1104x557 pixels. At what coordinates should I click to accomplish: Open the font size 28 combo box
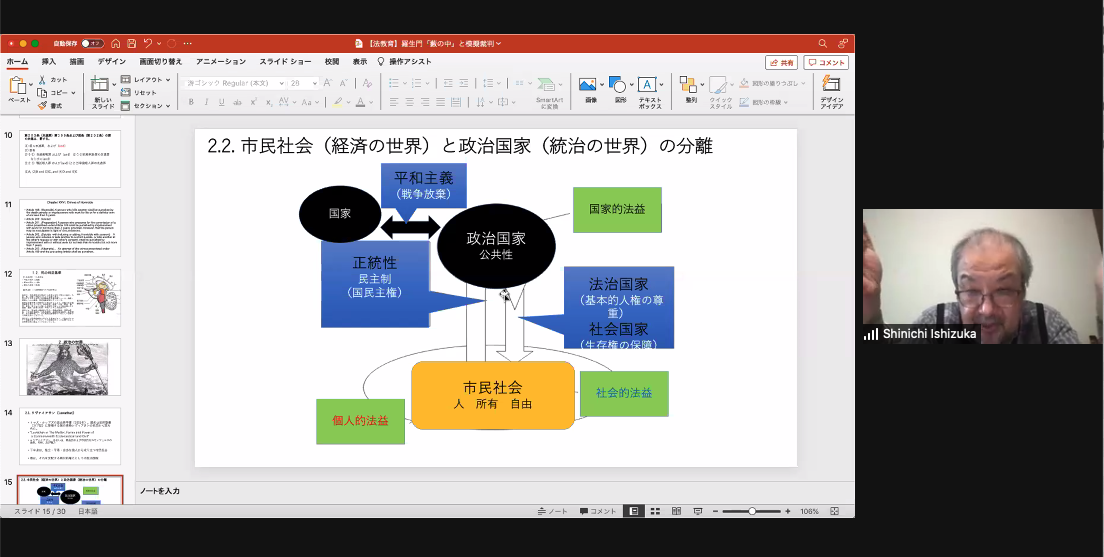tap(303, 83)
